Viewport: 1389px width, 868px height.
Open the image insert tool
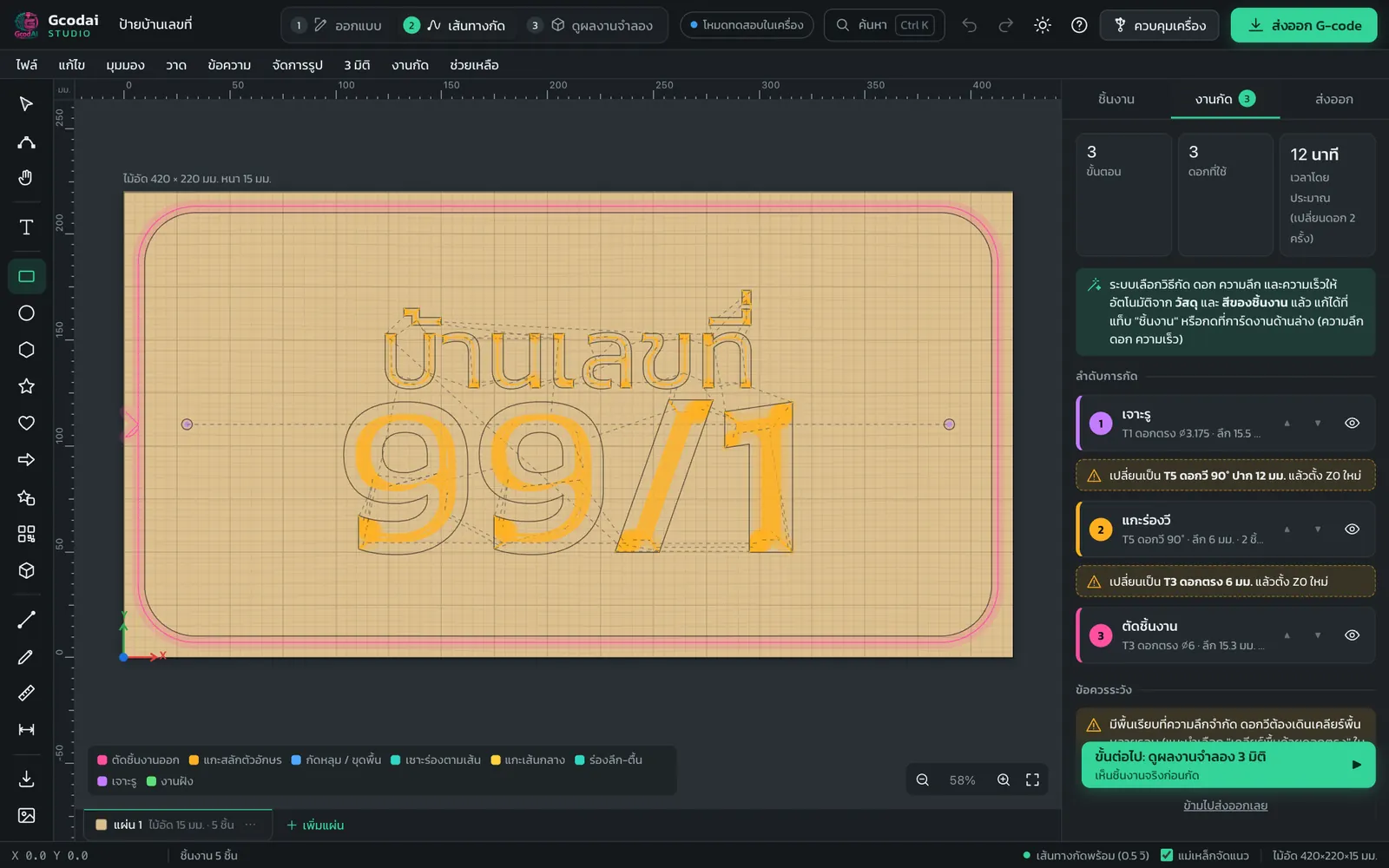[26, 816]
